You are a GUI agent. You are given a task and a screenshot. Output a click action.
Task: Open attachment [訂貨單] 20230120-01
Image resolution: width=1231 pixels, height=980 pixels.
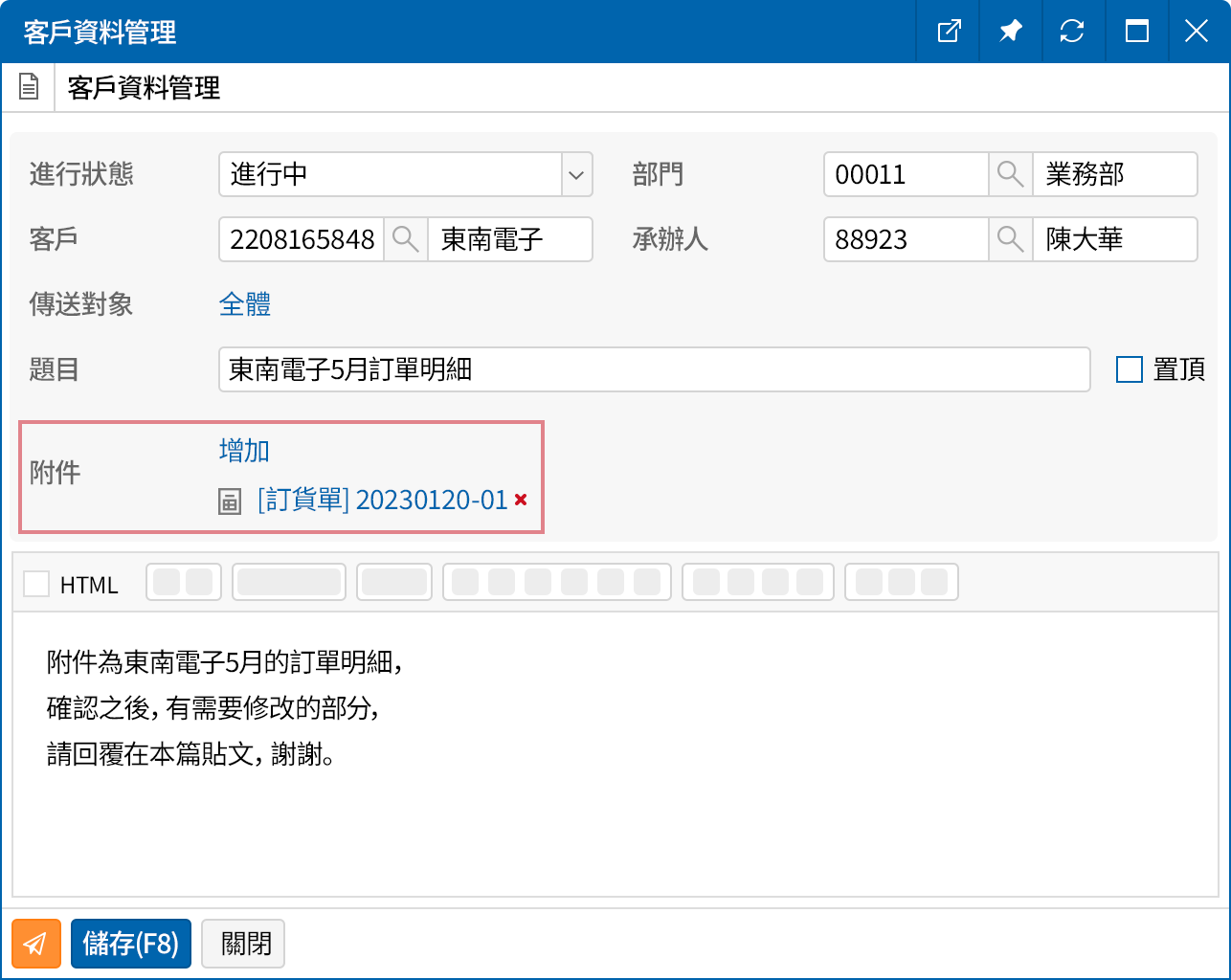(383, 501)
